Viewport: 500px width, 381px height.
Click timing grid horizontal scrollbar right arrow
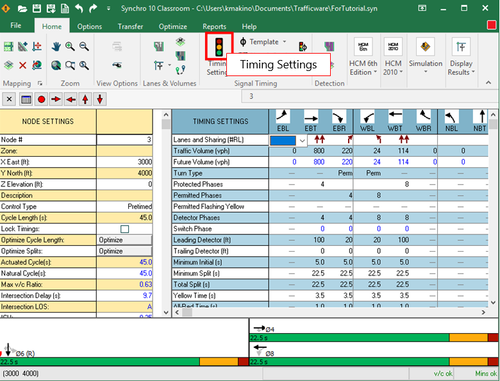483,312
